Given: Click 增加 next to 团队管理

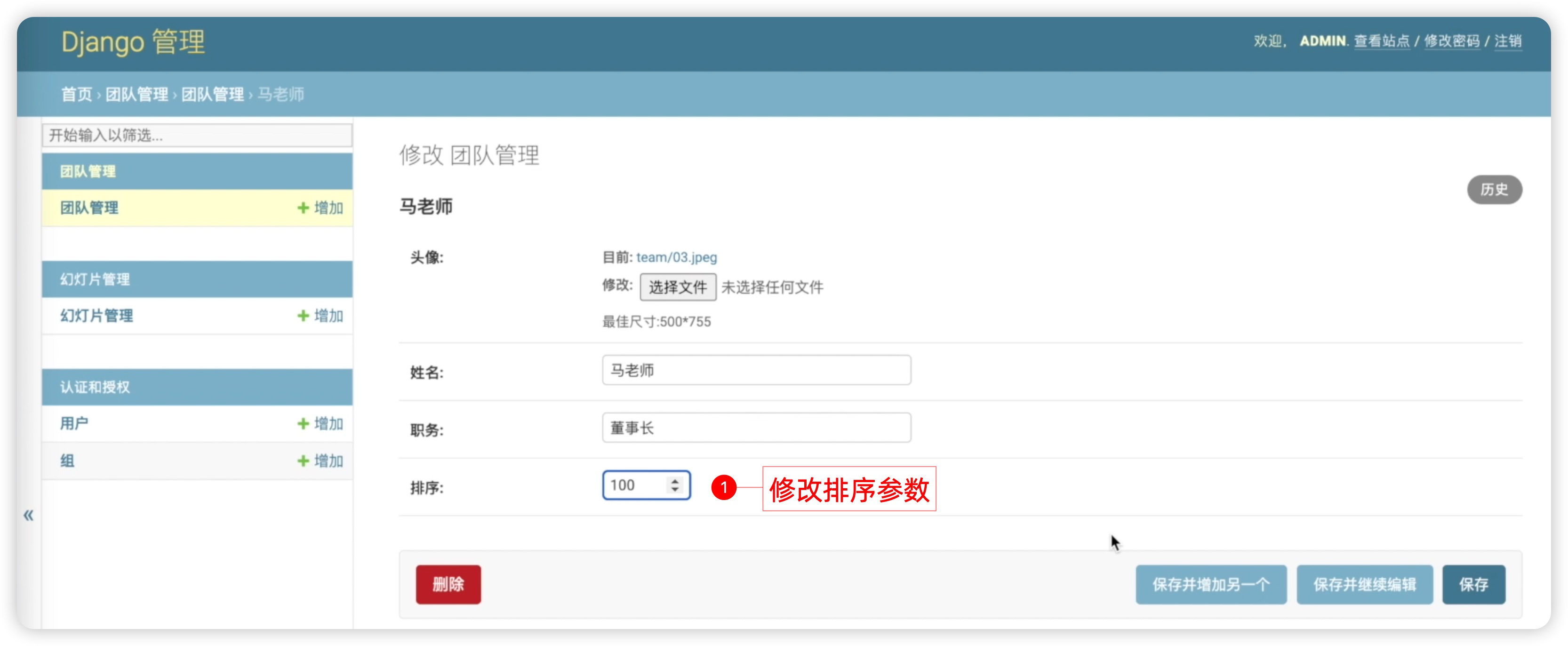Looking at the screenshot, I should (x=328, y=208).
